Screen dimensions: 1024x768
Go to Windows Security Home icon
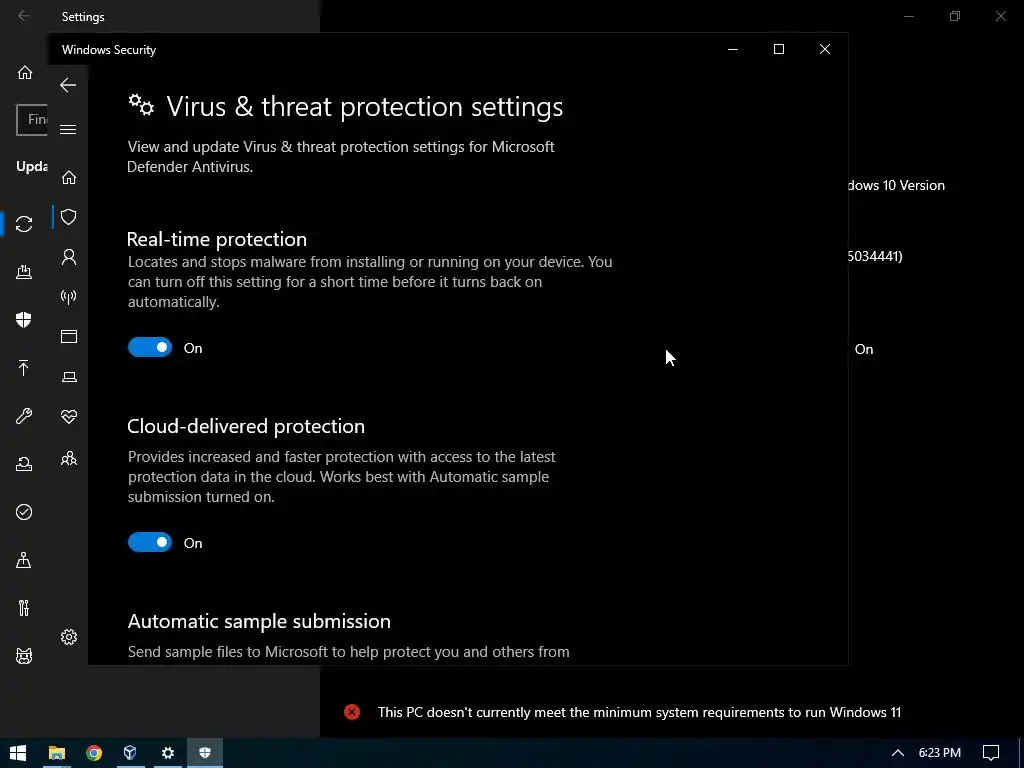69,178
